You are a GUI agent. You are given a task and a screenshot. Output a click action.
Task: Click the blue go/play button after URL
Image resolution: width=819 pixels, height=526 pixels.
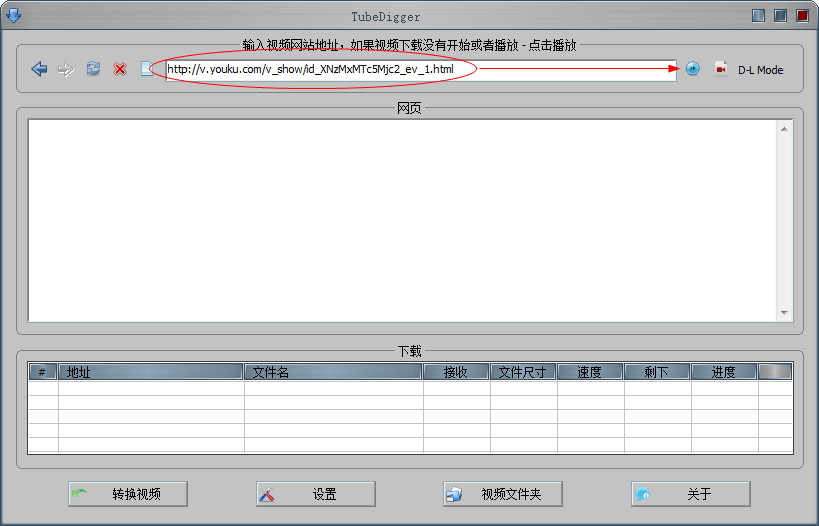(x=693, y=68)
